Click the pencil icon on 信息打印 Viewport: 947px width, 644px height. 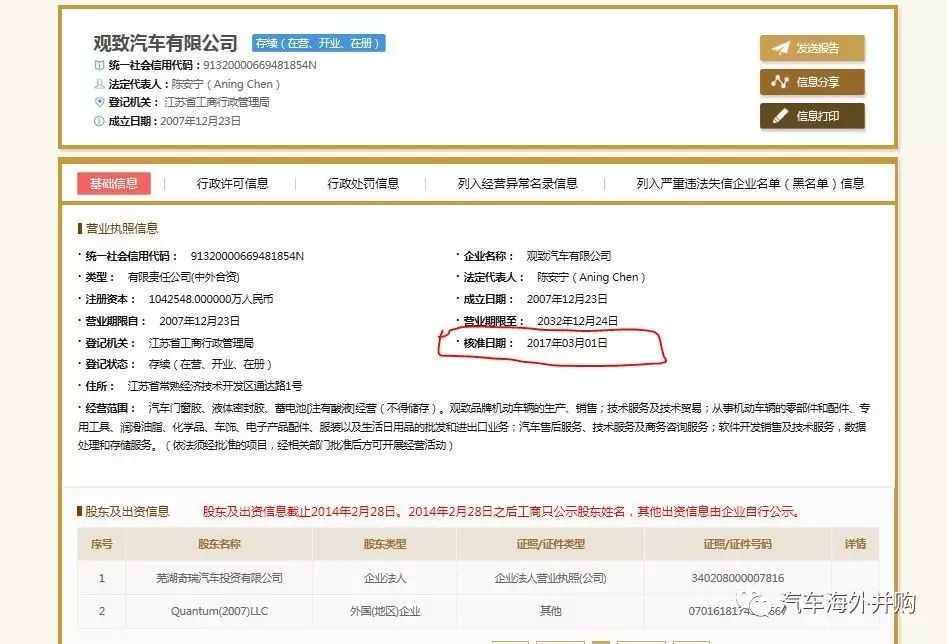click(780, 115)
